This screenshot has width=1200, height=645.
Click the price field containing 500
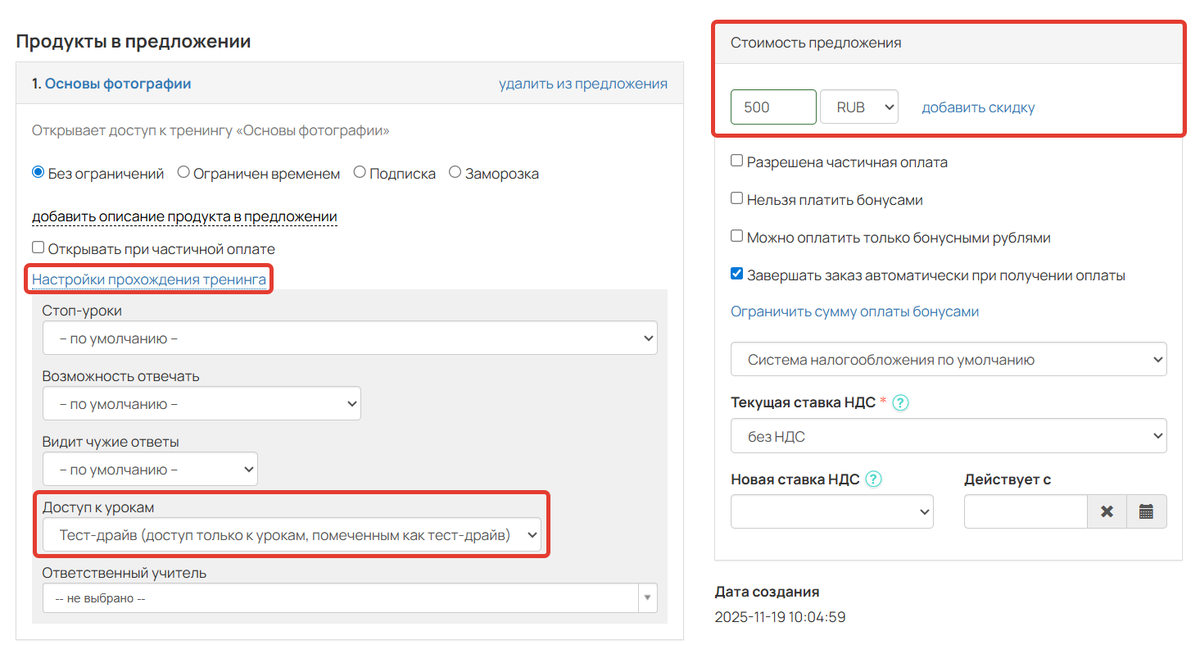click(773, 107)
